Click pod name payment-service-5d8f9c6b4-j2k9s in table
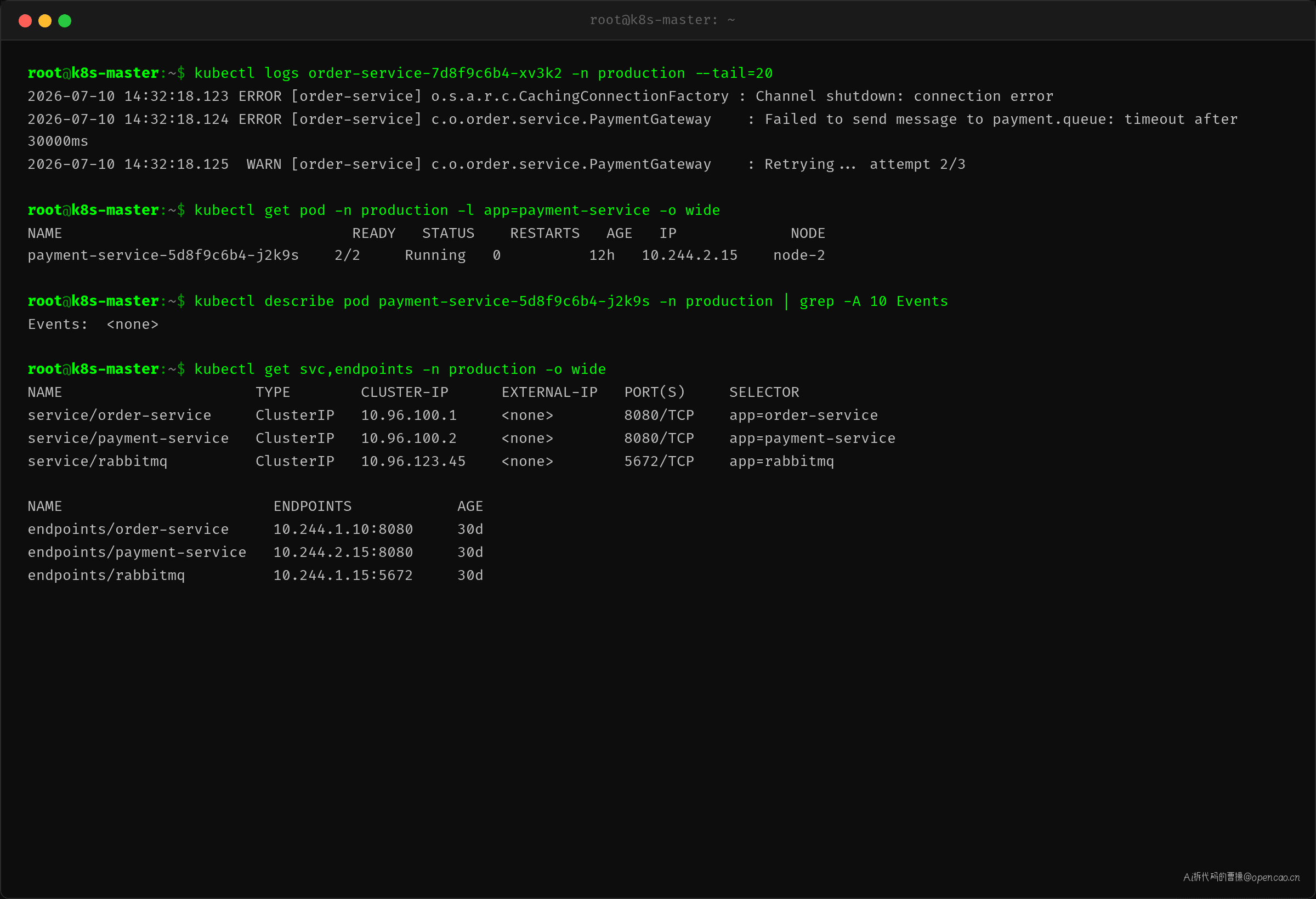 (163, 256)
